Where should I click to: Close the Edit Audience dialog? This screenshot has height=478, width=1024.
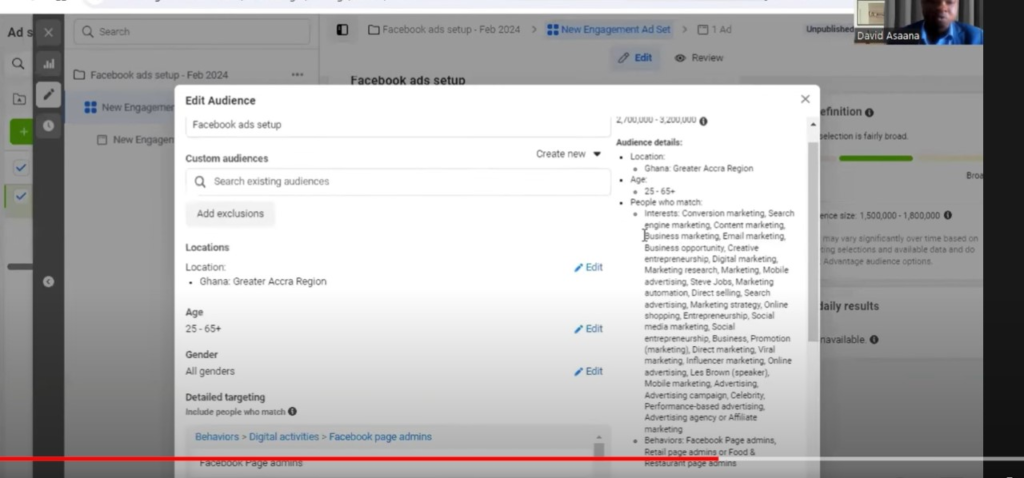pos(805,99)
